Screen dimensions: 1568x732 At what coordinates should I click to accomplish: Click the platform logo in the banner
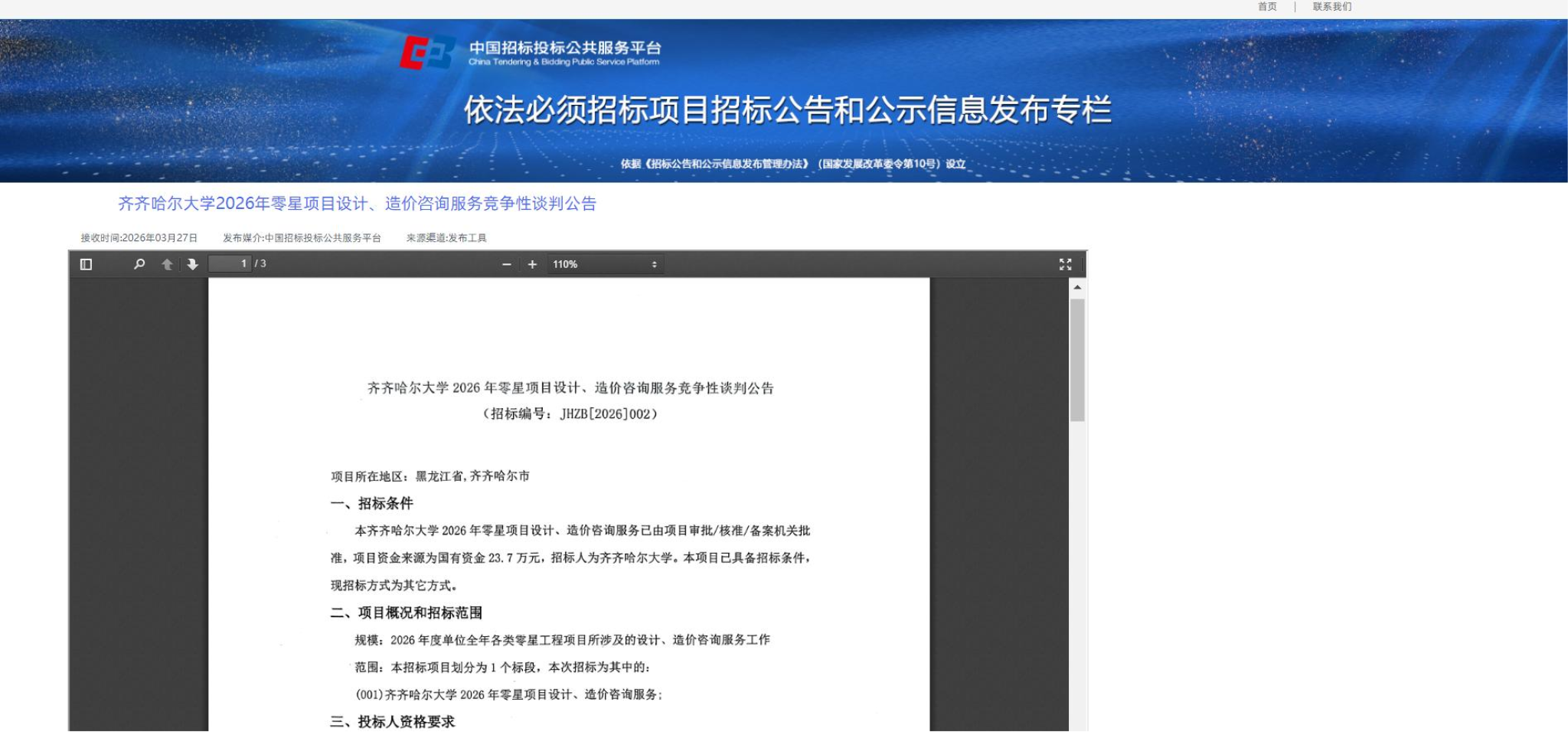point(427,53)
